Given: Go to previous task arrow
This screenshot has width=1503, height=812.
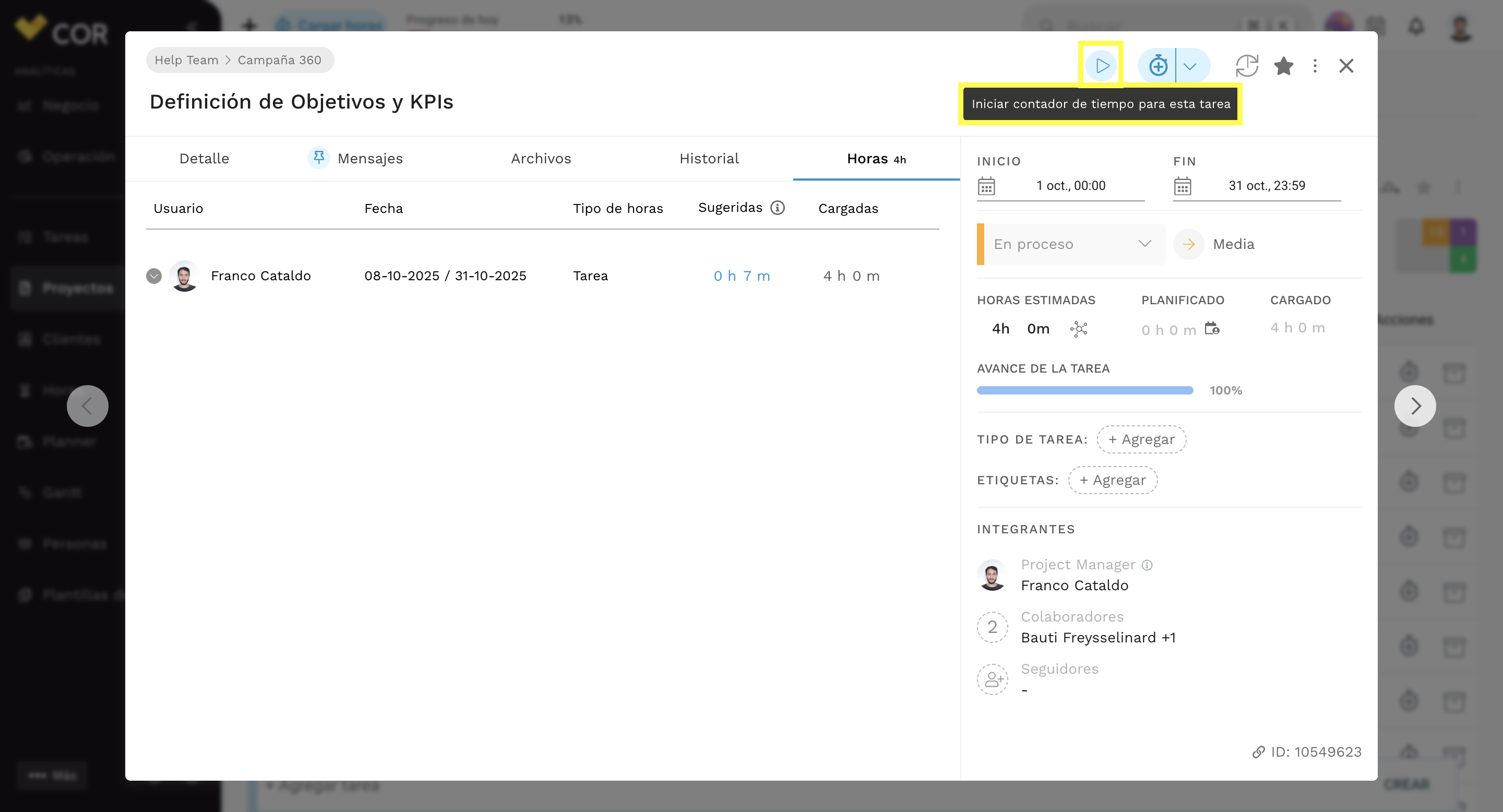Looking at the screenshot, I should pyautogui.click(x=88, y=406).
